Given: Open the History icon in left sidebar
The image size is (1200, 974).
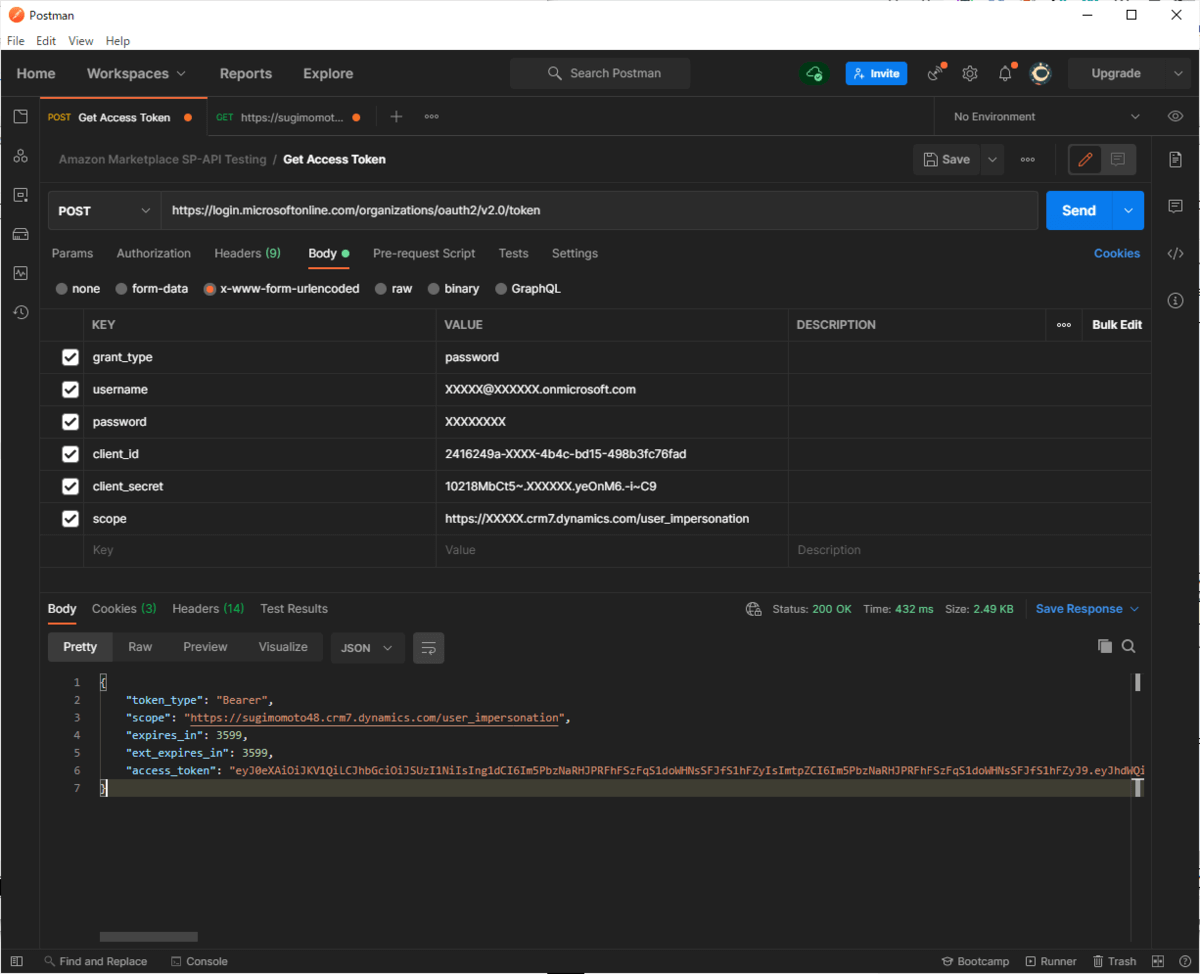Looking at the screenshot, I should pyautogui.click(x=20, y=313).
